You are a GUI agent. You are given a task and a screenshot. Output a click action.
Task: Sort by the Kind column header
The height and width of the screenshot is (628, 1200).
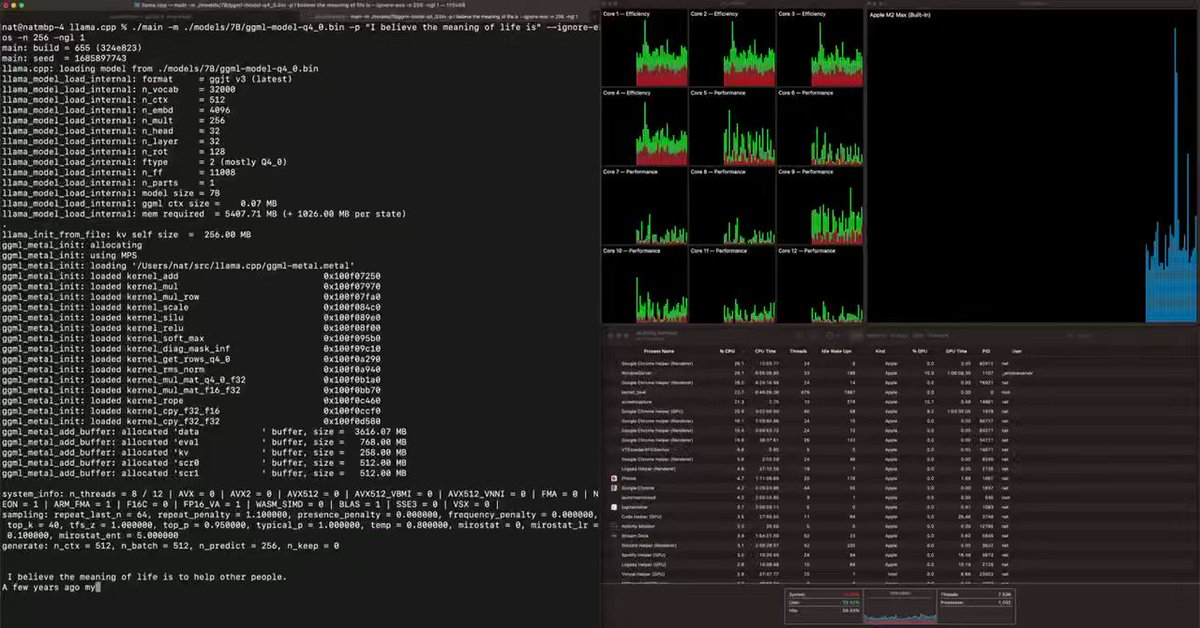pyautogui.click(x=880, y=351)
